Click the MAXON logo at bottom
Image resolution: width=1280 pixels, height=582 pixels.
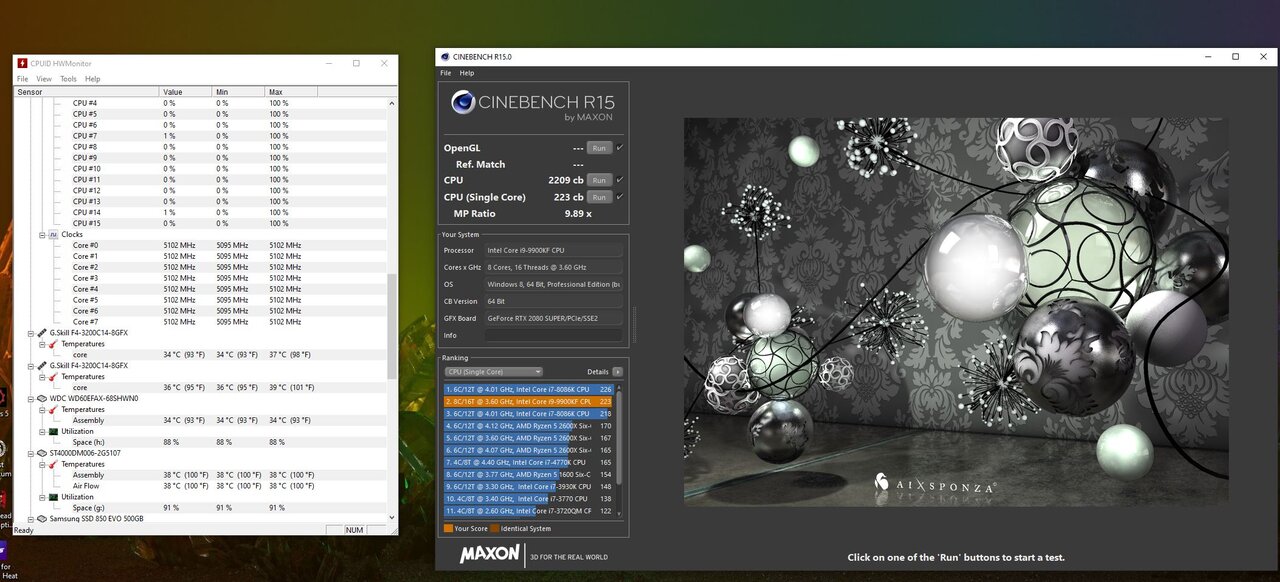(490, 554)
